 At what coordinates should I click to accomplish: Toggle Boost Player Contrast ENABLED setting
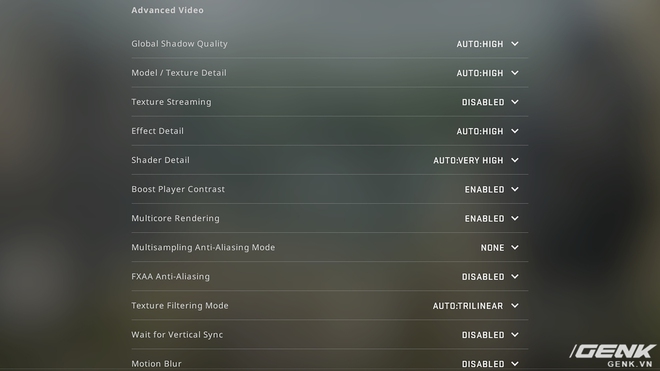484,190
